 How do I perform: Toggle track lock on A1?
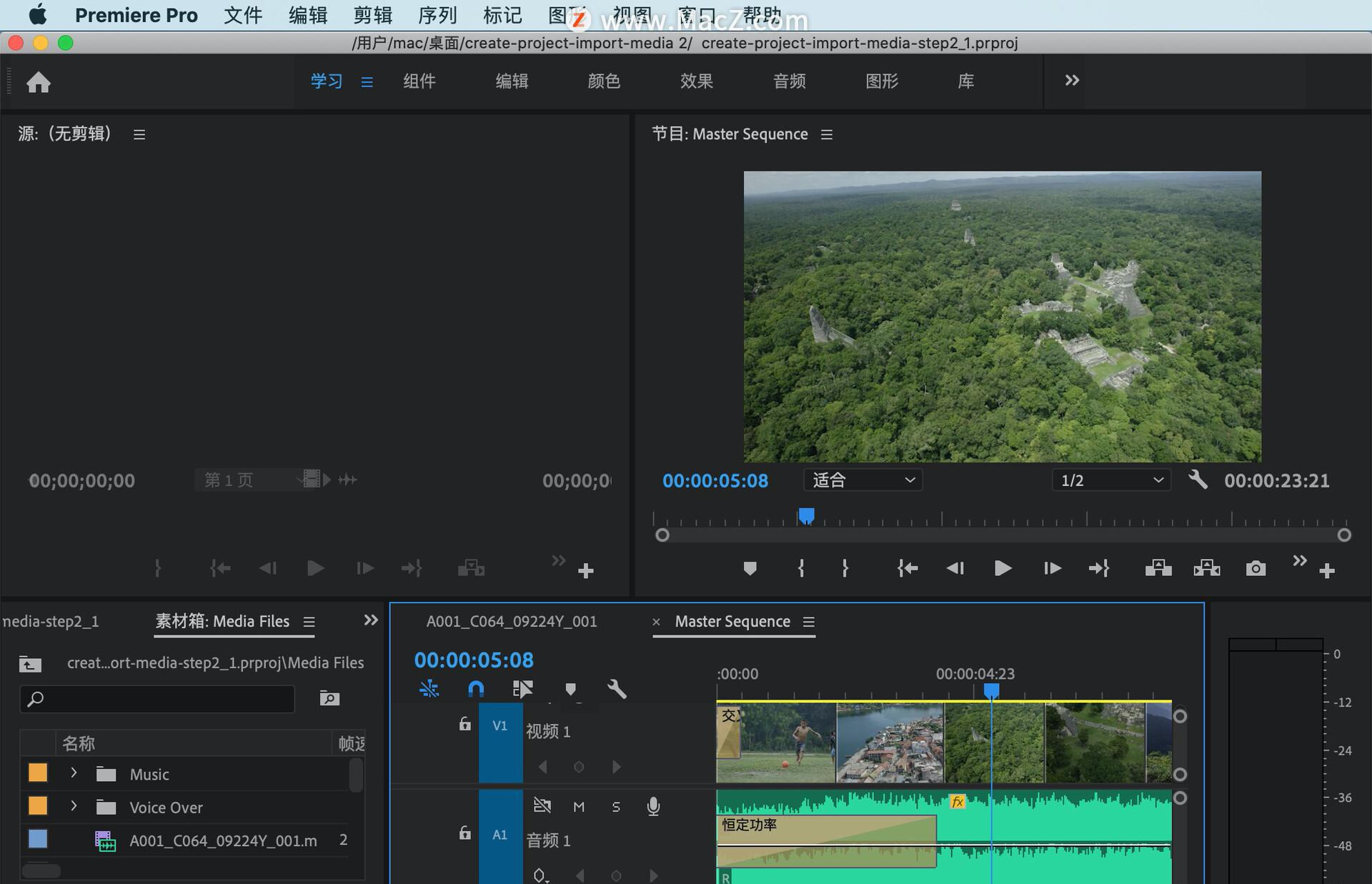tap(464, 833)
